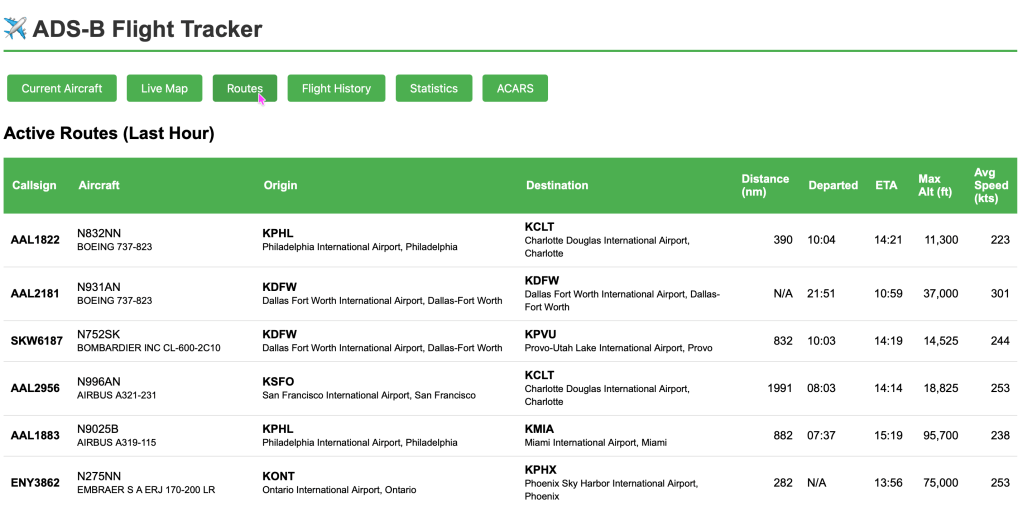This screenshot has width=1023, height=506.
Task: Click the Avg Speed (kts) column header
Action: (991, 185)
